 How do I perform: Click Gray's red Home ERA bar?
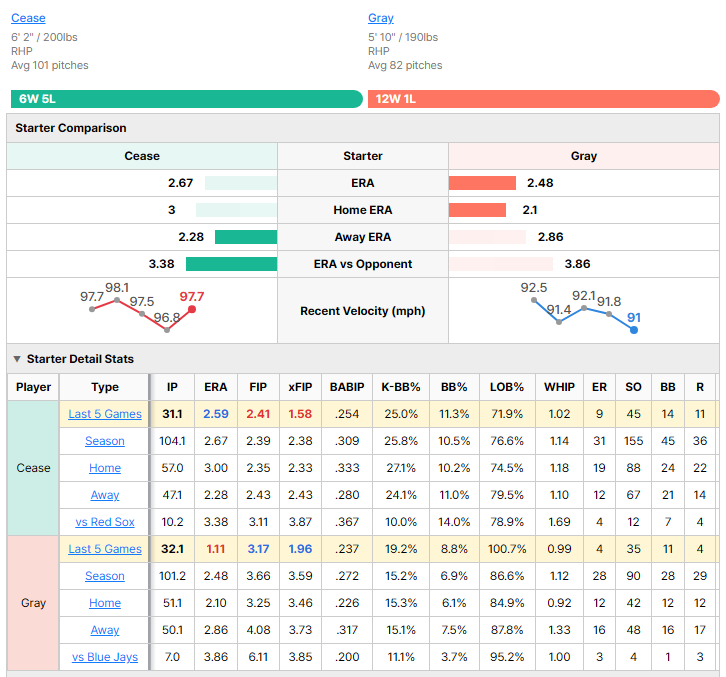pyautogui.click(x=477, y=210)
